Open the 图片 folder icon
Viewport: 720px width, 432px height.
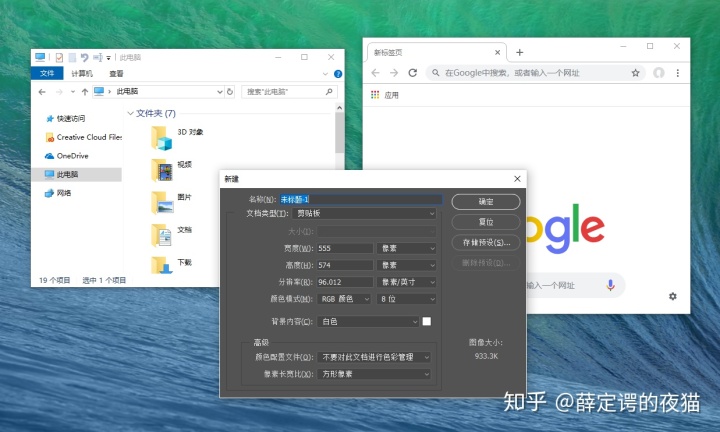[x=162, y=202]
